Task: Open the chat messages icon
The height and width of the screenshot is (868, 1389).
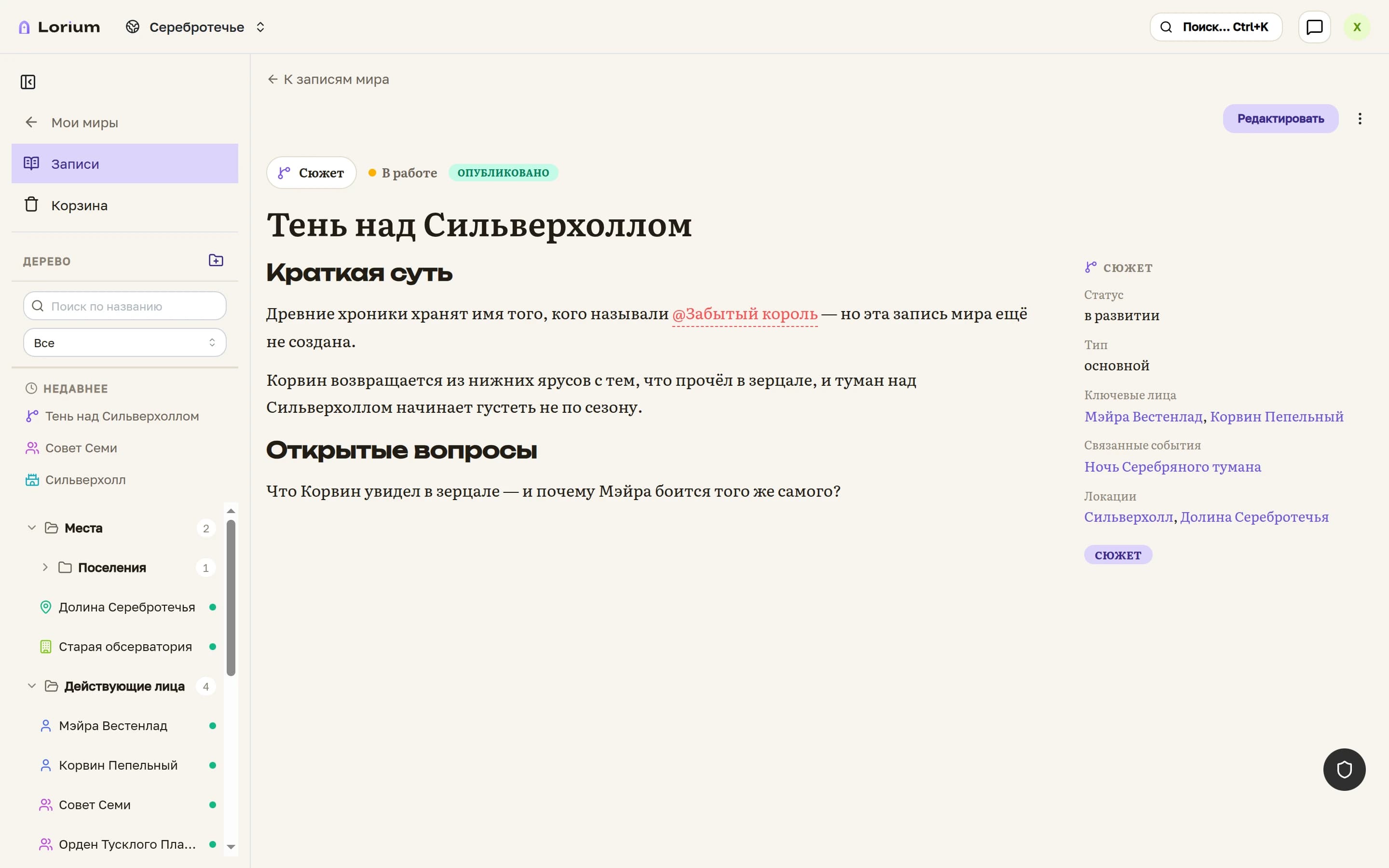Action: coord(1314,27)
